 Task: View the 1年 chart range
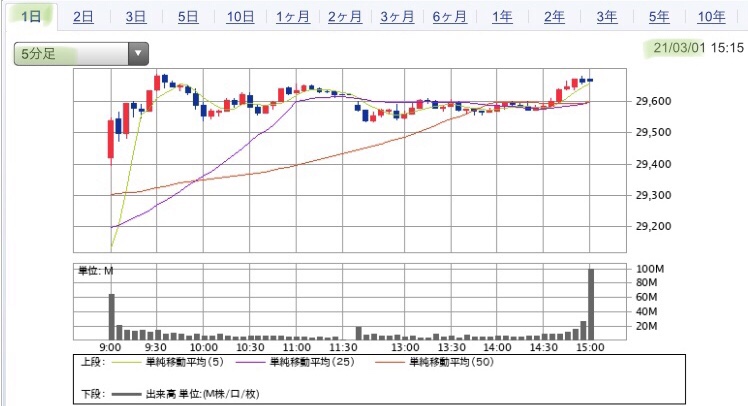[502, 17]
